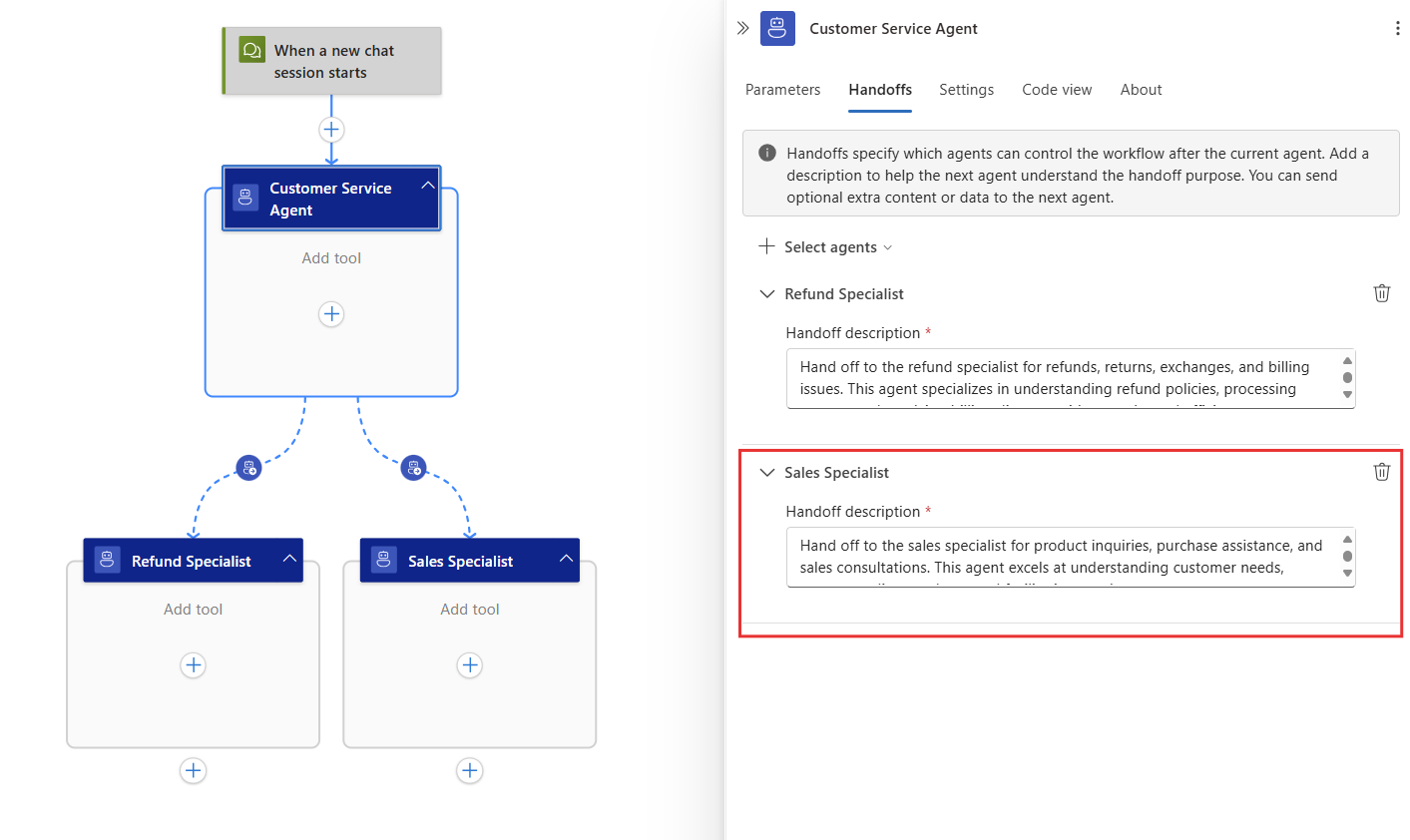Click the chat icon on the trigger node
The width and height of the screenshot is (1410, 840).
coord(250,48)
